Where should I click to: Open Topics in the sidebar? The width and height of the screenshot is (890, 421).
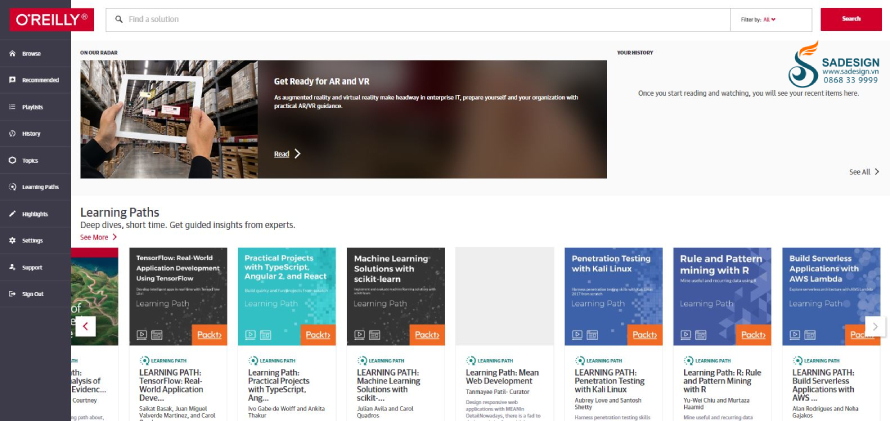coord(35,160)
